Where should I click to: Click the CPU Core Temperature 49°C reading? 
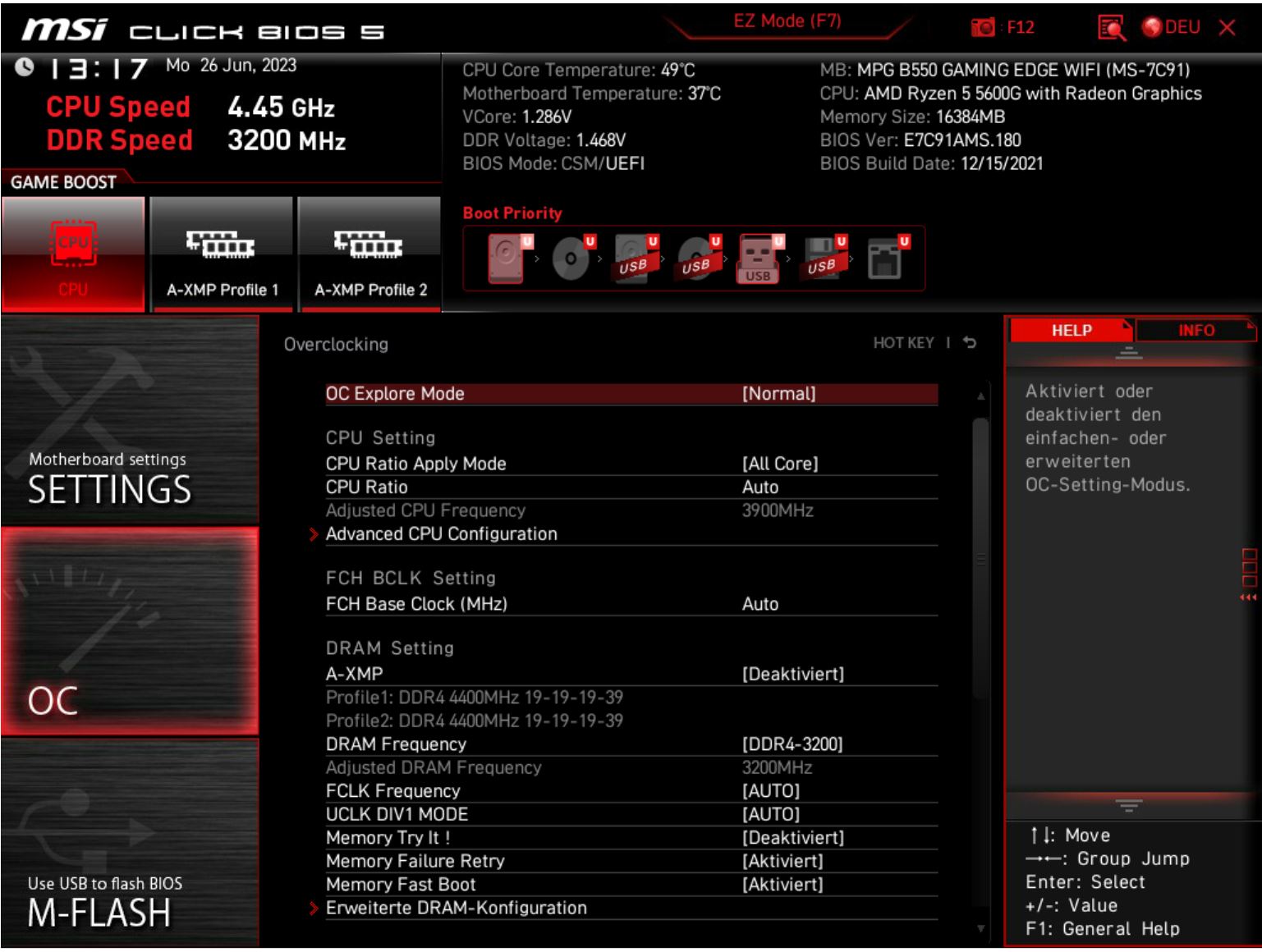point(578,71)
